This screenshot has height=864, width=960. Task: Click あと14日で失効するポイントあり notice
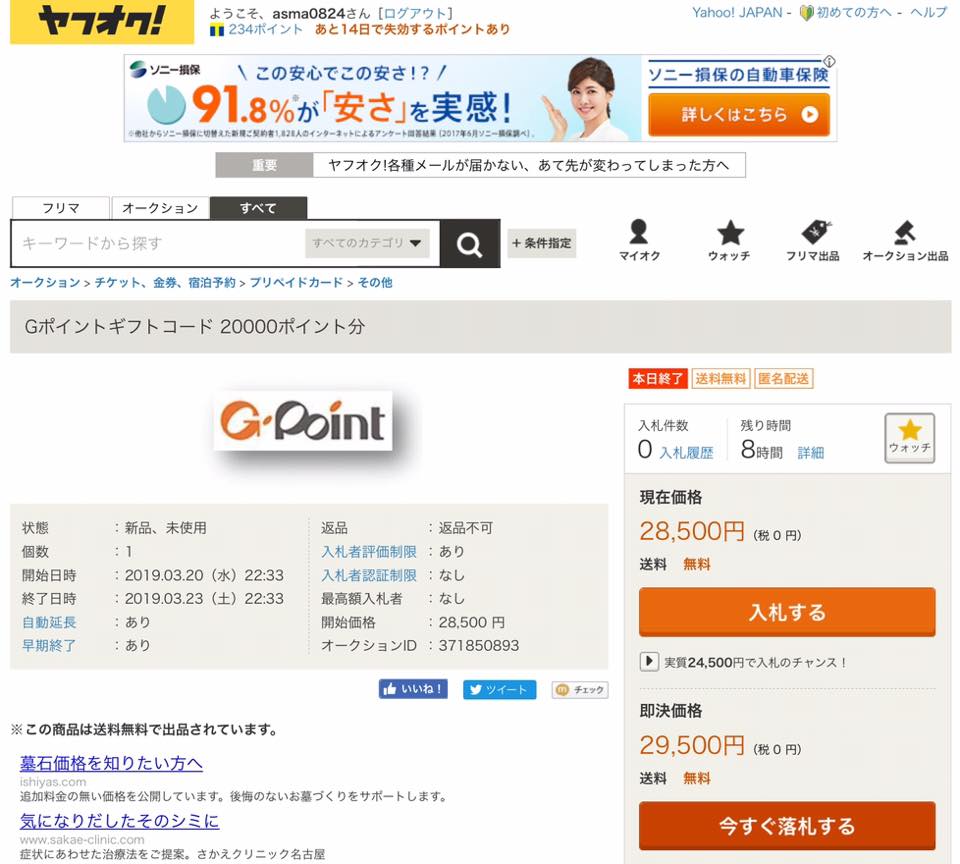tap(413, 29)
